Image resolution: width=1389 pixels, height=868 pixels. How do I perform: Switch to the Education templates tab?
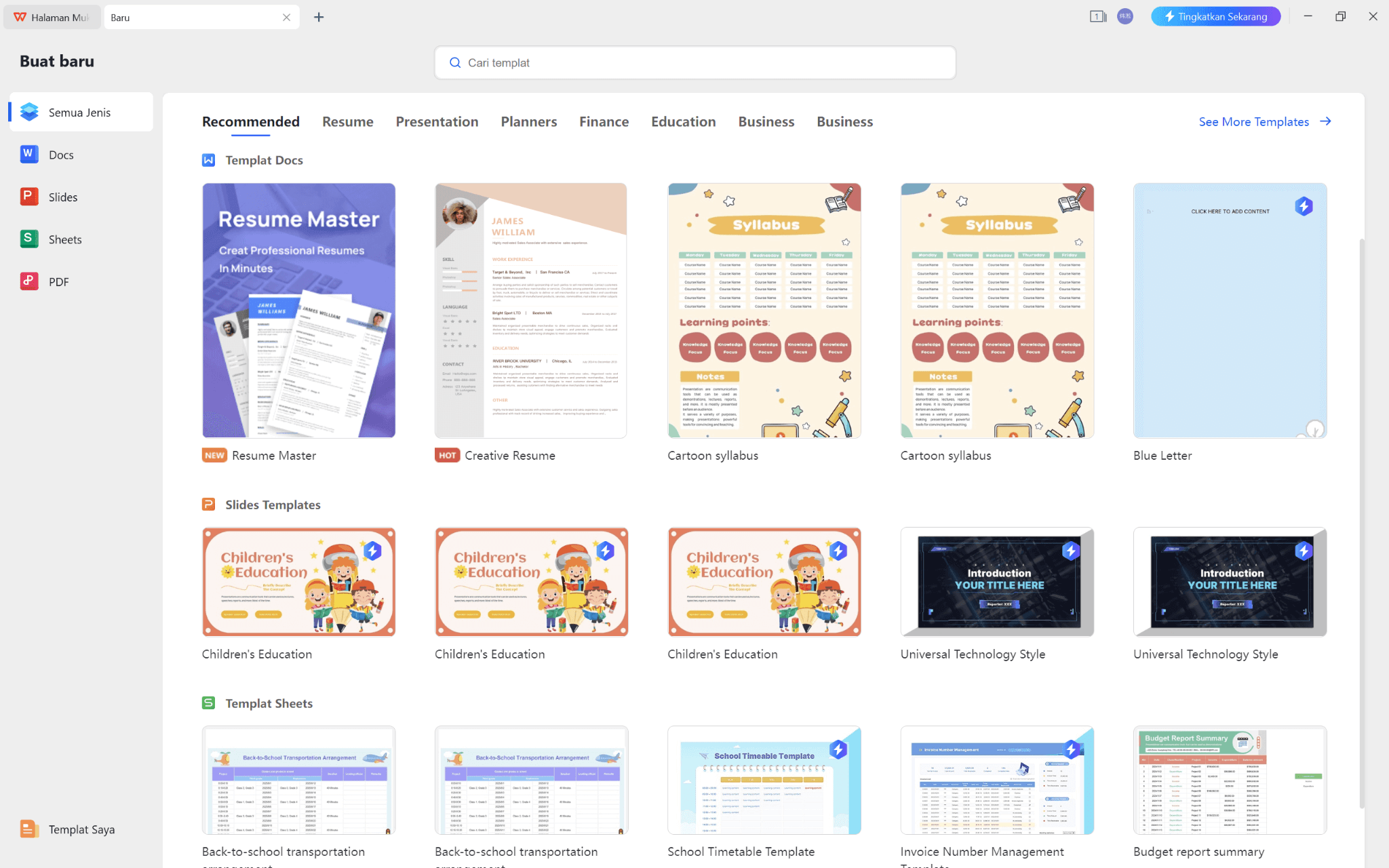[x=683, y=121]
